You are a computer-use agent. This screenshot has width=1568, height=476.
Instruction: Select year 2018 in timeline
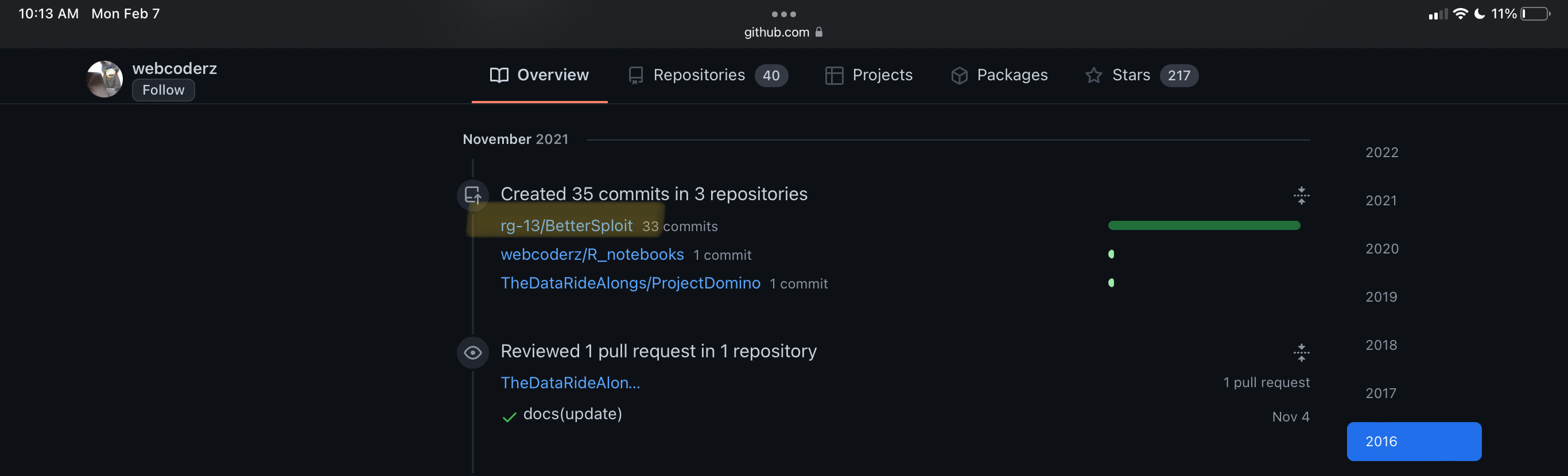(1381, 345)
